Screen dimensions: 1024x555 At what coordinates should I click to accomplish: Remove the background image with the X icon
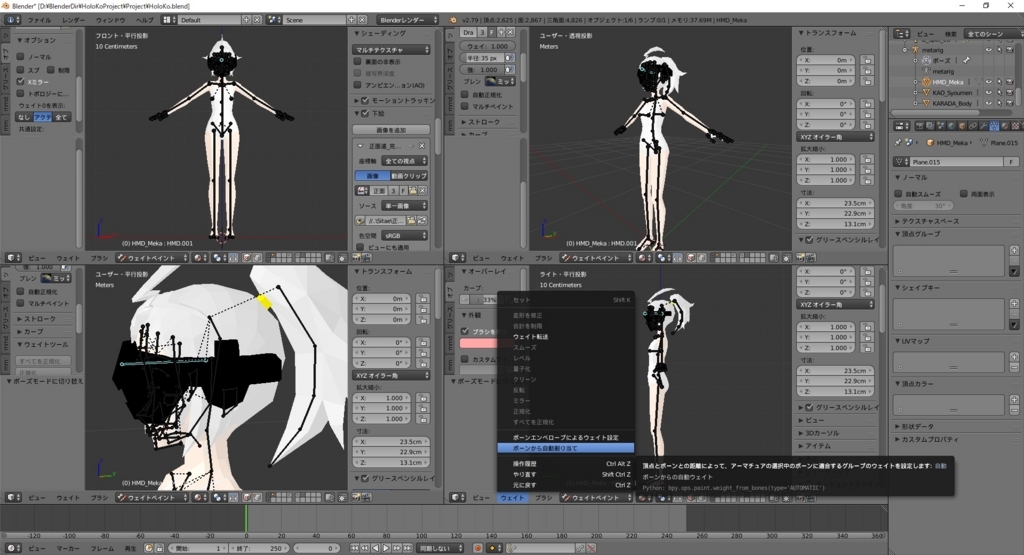(x=421, y=146)
